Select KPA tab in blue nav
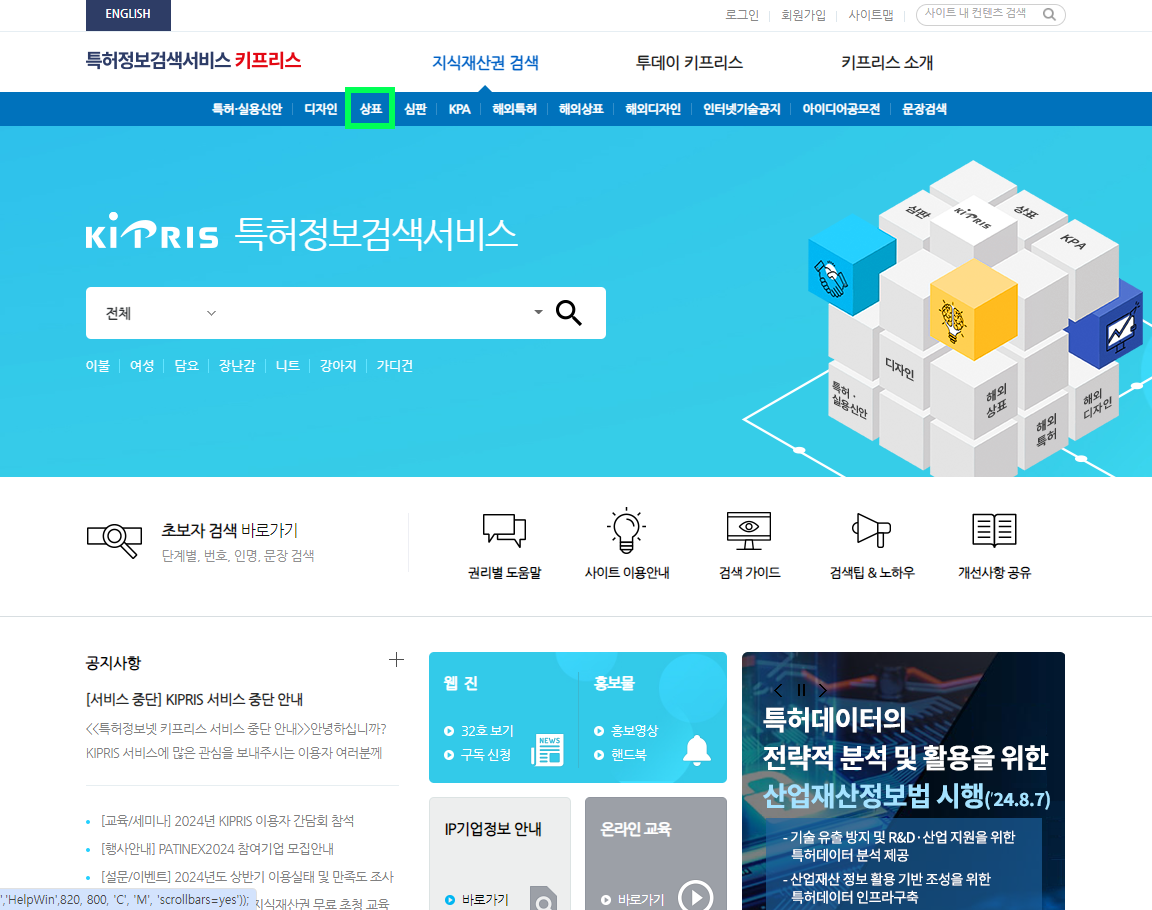Screen dimensions: 1152x910 pyautogui.click(x=459, y=109)
